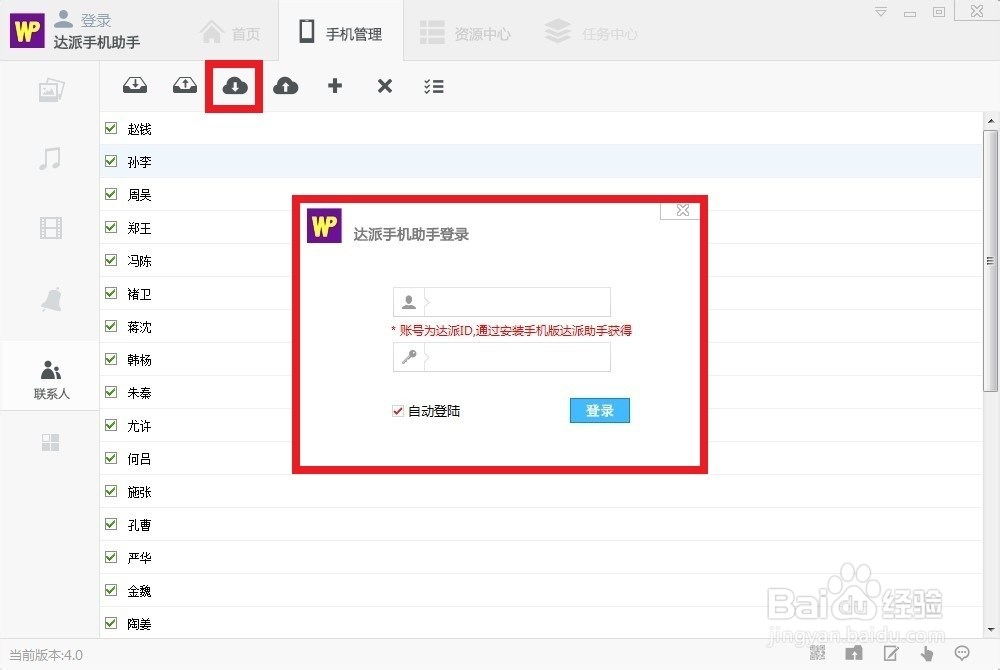The image size is (1000, 670).
Task: Open the title bar dropdown arrow menu
Action: click(882, 10)
